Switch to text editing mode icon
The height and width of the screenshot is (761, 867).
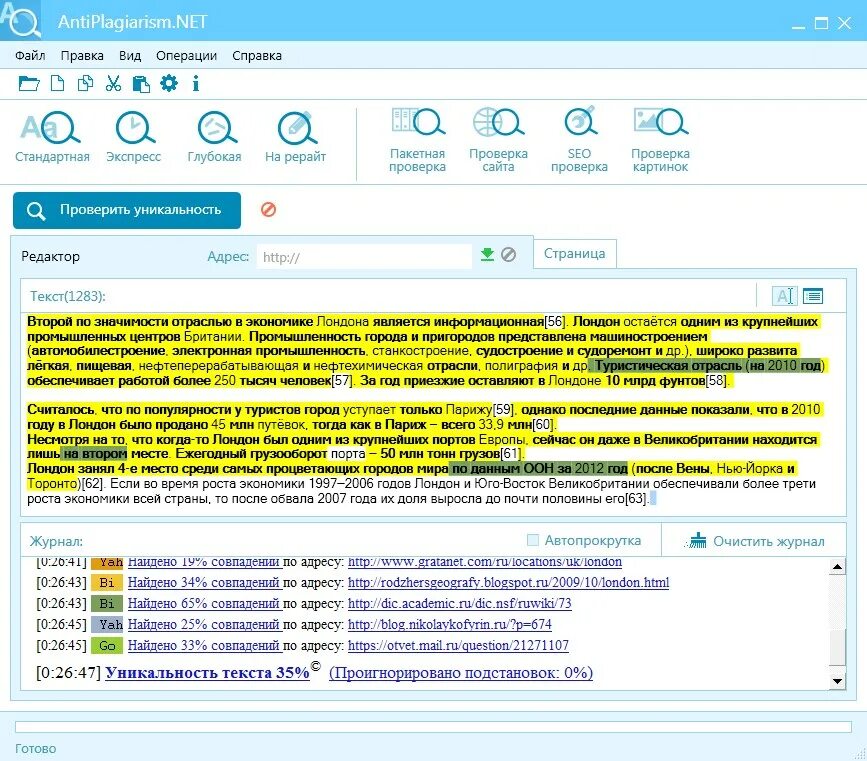tap(784, 296)
